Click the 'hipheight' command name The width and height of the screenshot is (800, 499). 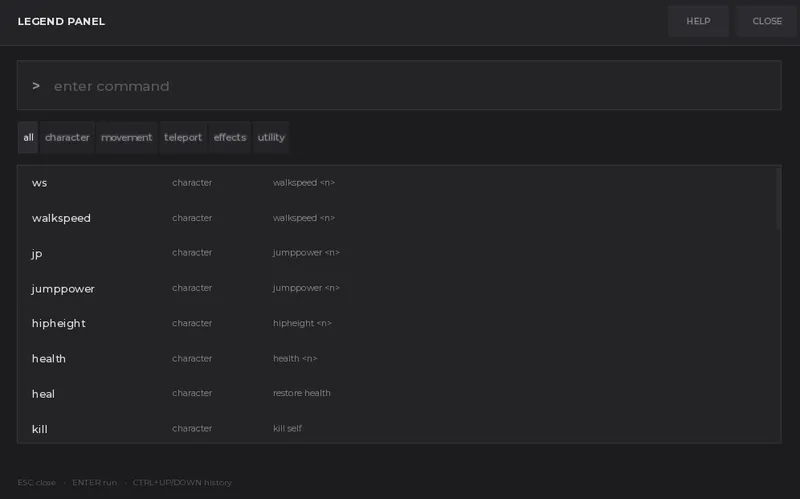[59, 323]
